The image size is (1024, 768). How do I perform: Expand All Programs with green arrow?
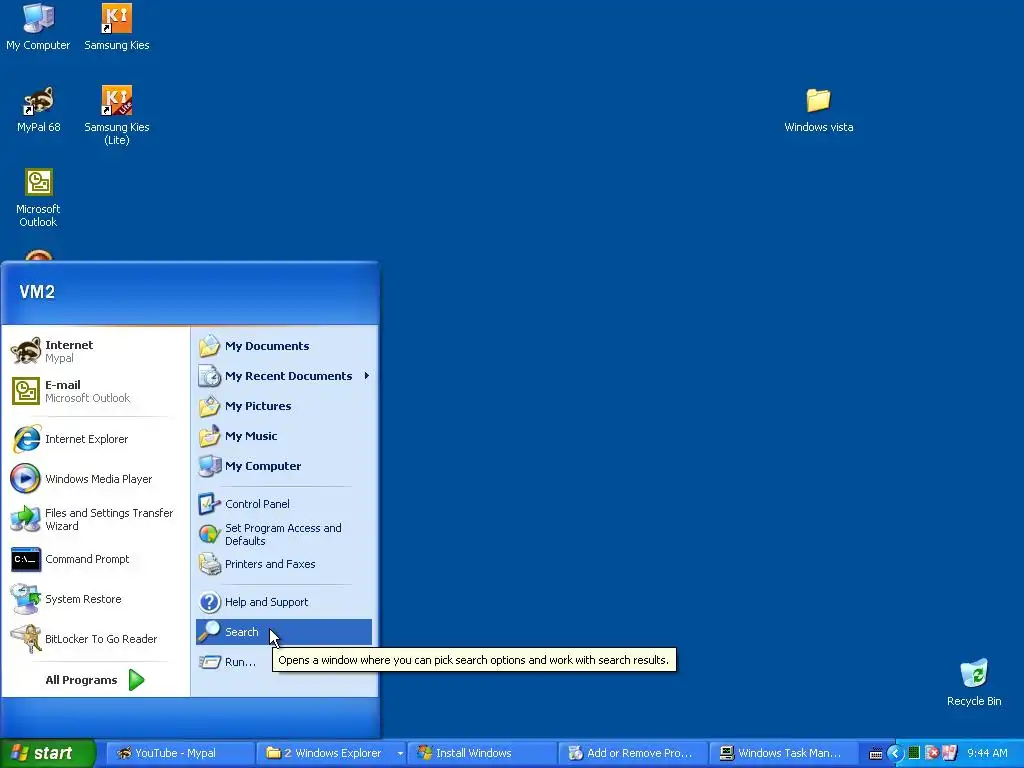95,680
